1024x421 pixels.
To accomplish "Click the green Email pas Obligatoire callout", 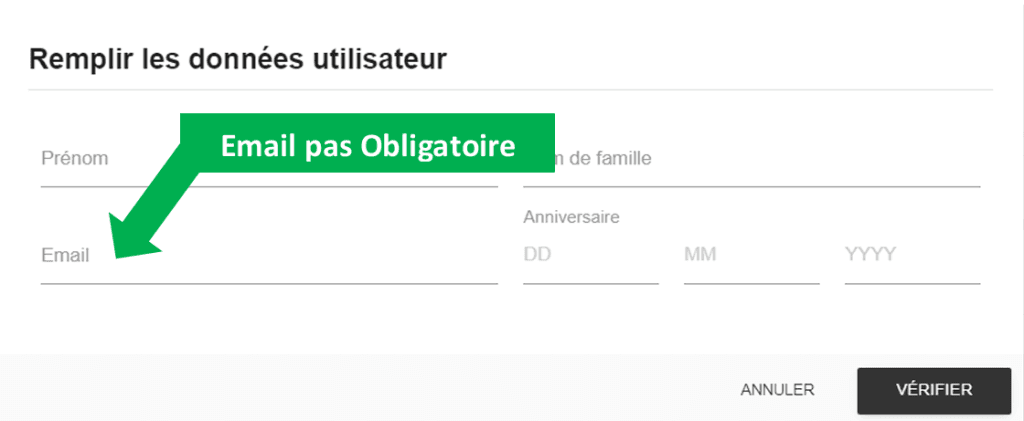I will 367,146.
